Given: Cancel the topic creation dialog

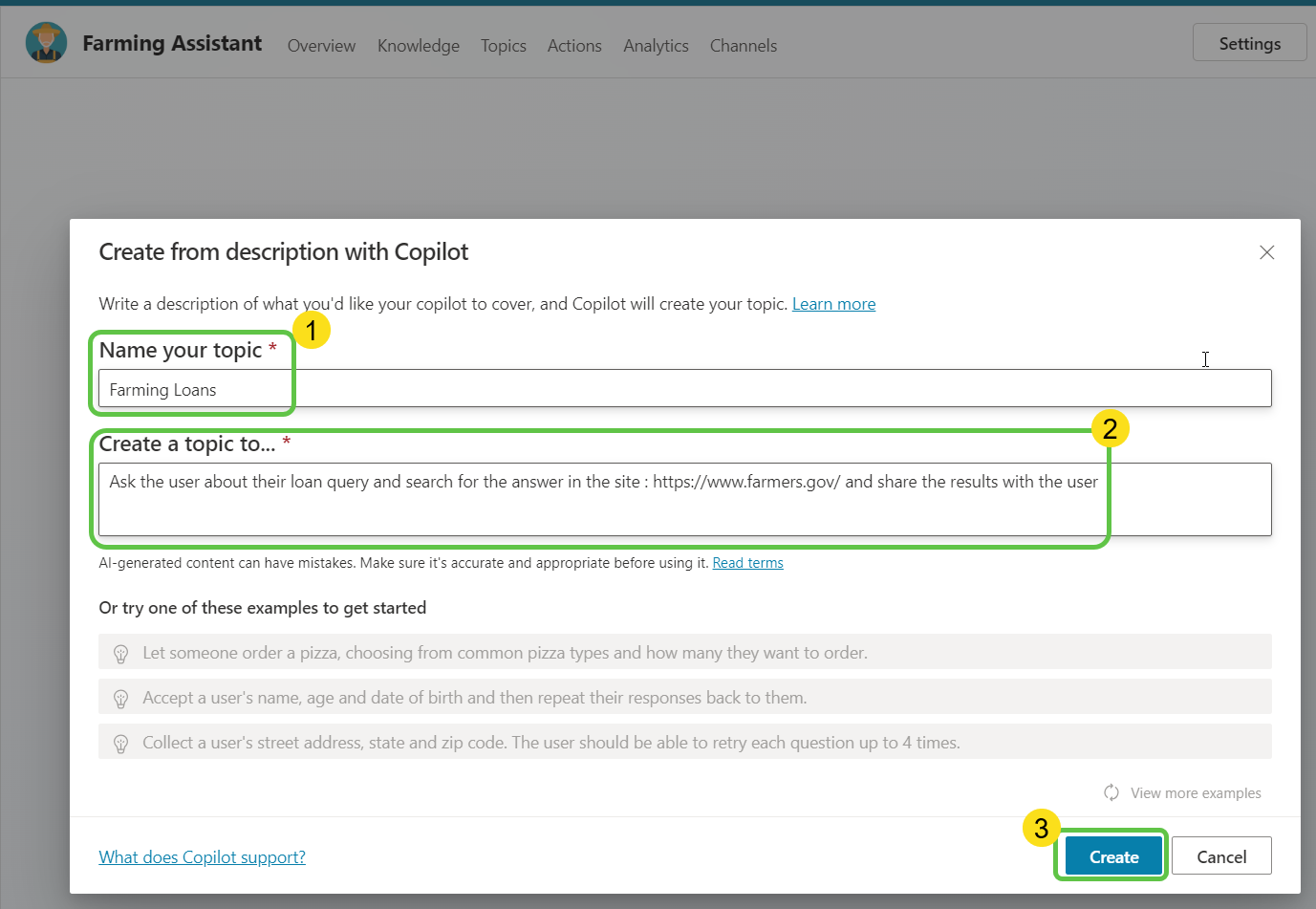Looking at the screenshot, I should coord(1220,856).
